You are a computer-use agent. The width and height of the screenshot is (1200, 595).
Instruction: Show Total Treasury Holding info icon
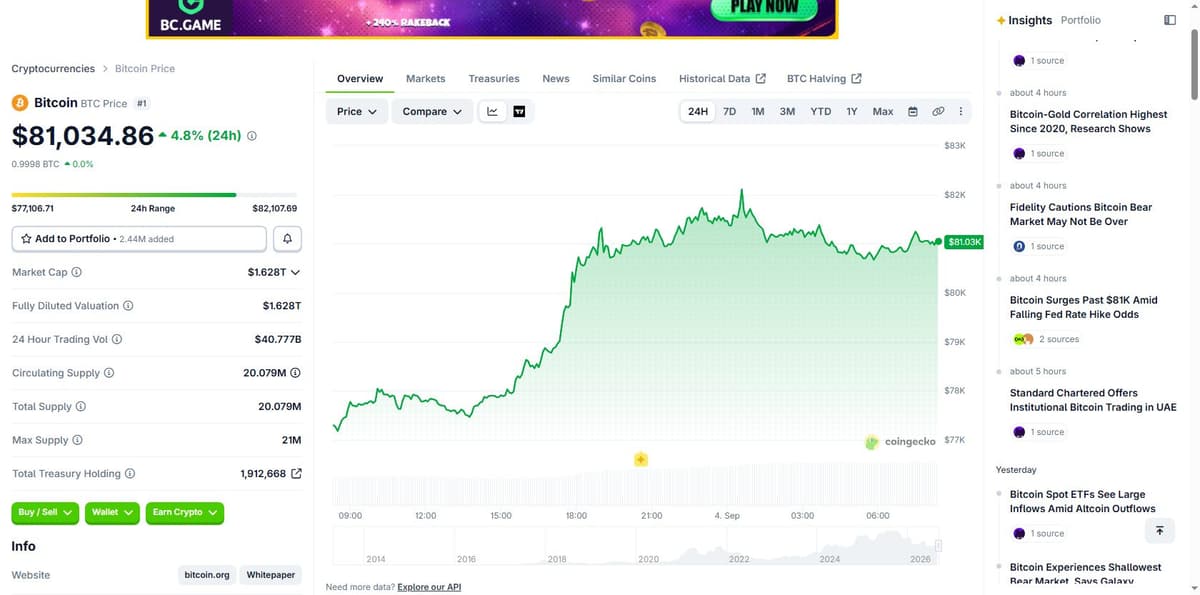[130, 474]
